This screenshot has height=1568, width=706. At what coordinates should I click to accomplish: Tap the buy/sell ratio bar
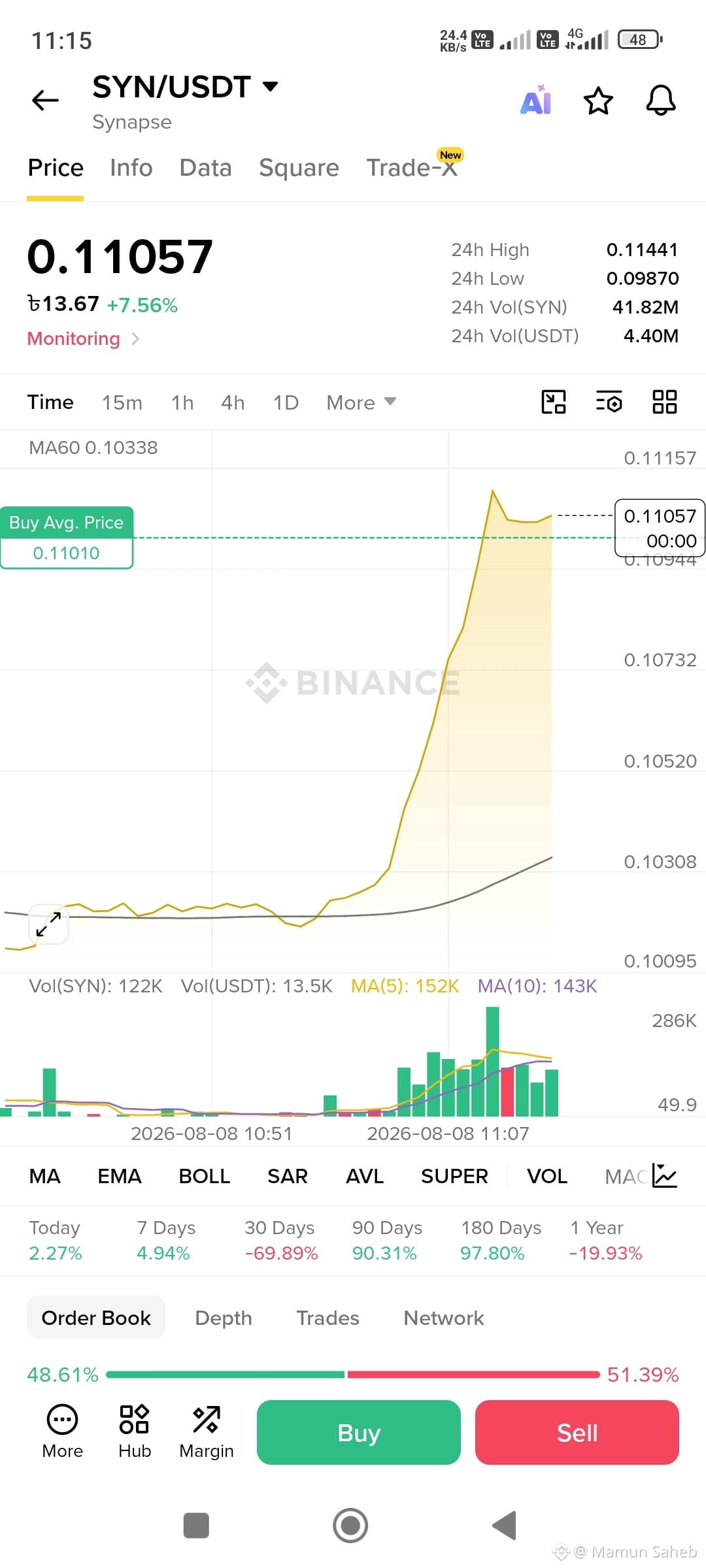point(353,1375)
